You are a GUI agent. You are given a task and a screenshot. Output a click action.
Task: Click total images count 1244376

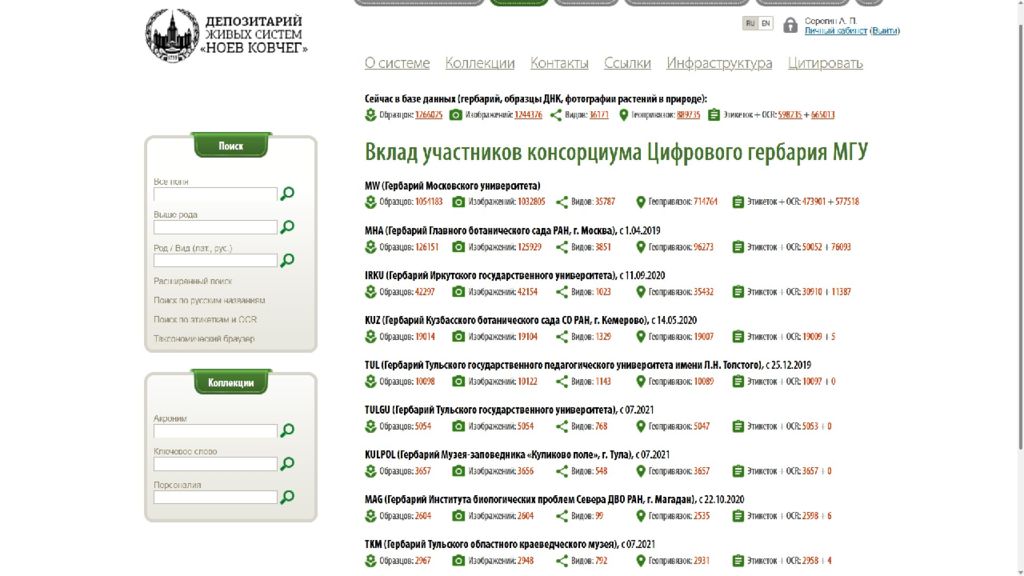528,115
